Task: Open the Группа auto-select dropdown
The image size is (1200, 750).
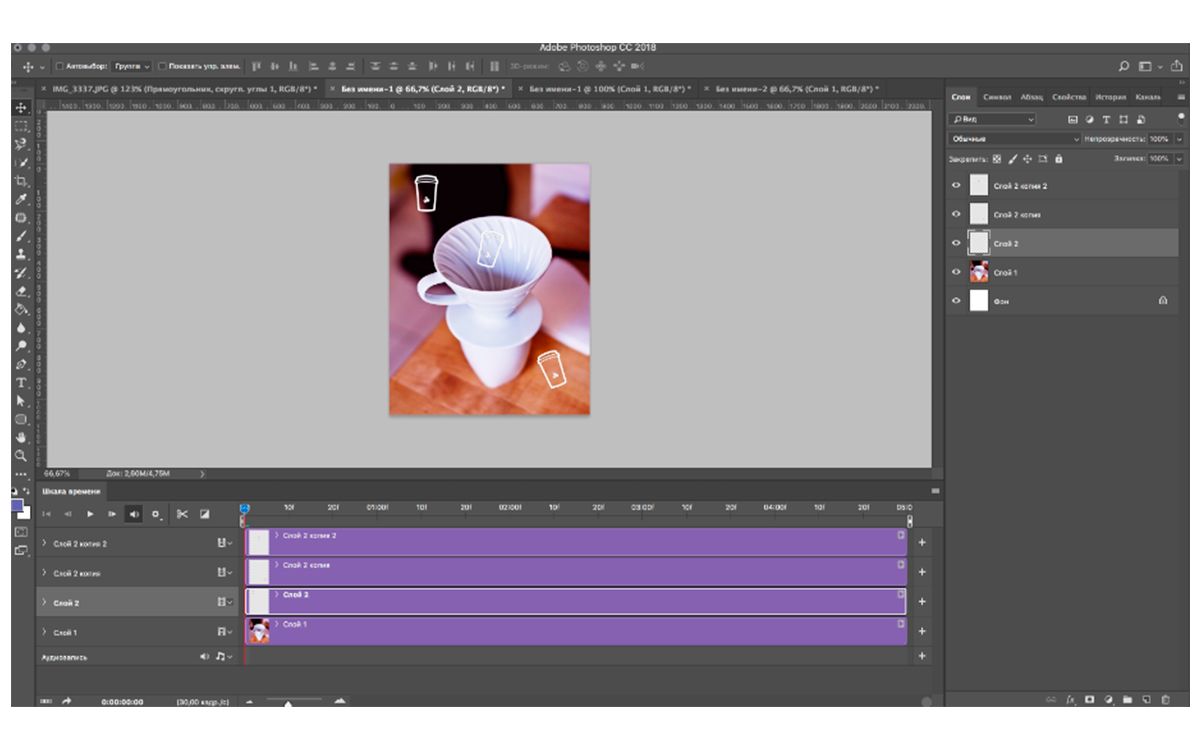Action: point(132,66)
